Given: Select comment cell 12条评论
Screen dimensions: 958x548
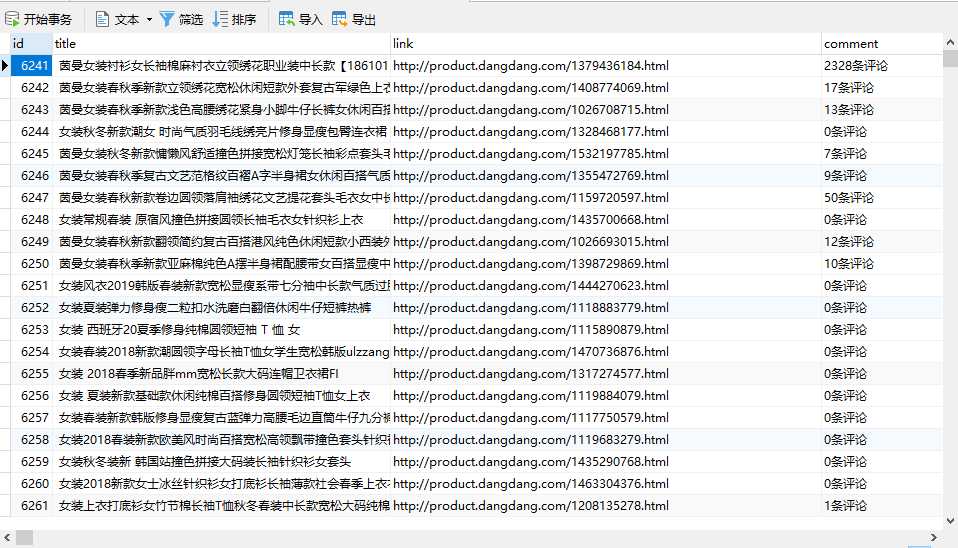Looking at the screenshot, I should [882, 241].
